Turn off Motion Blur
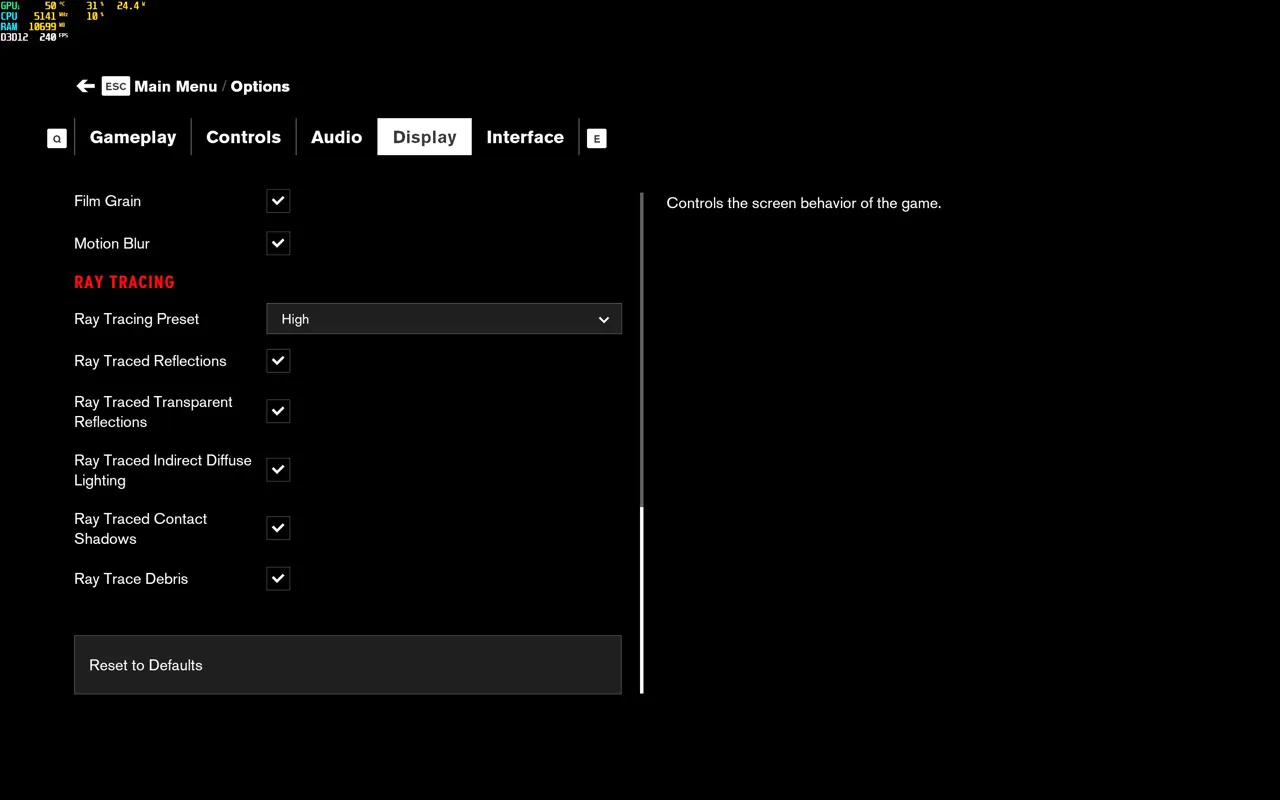Screen dimensions: 1280x800 [x=278, y=243]
